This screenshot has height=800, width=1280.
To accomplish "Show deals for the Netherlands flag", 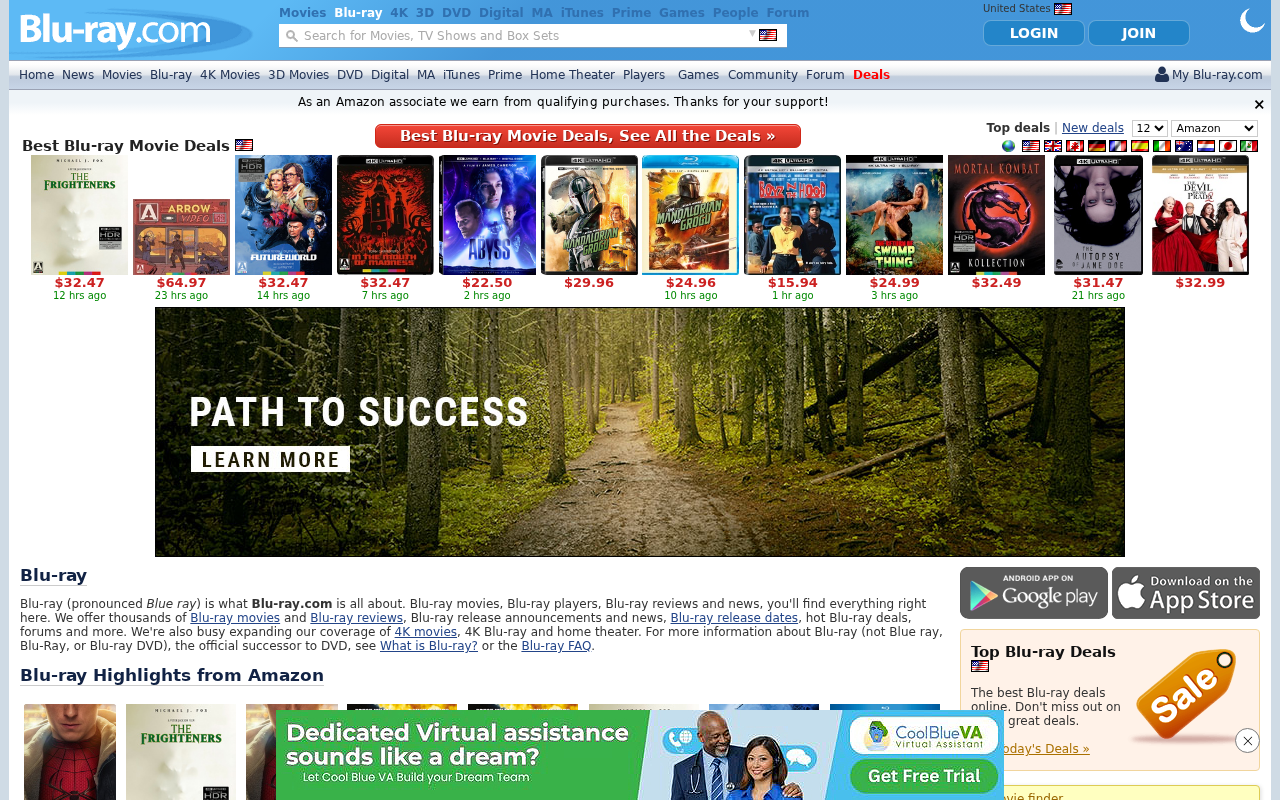I will tap(1206, 146).
